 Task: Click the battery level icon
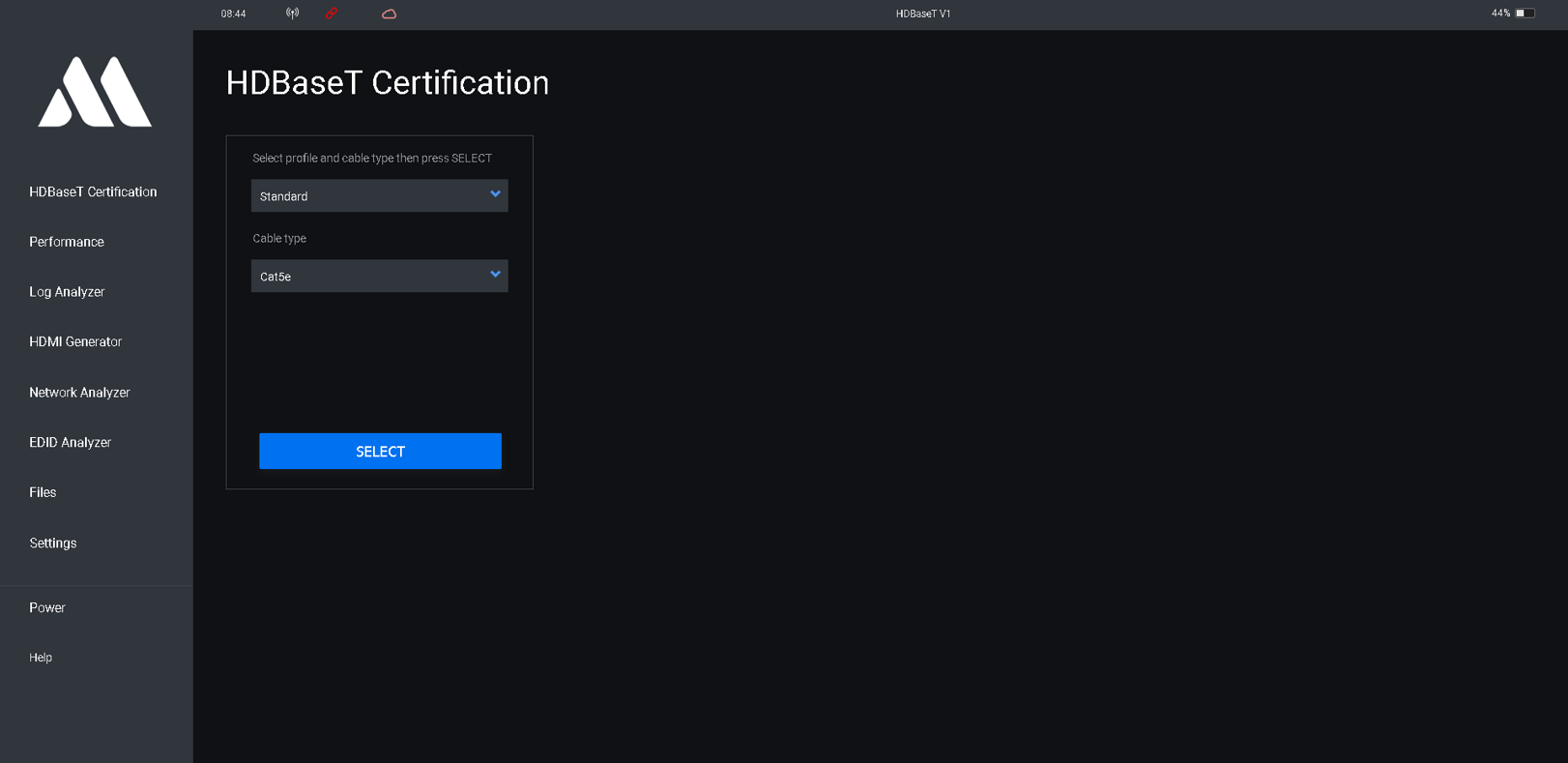pos(1524,14)
